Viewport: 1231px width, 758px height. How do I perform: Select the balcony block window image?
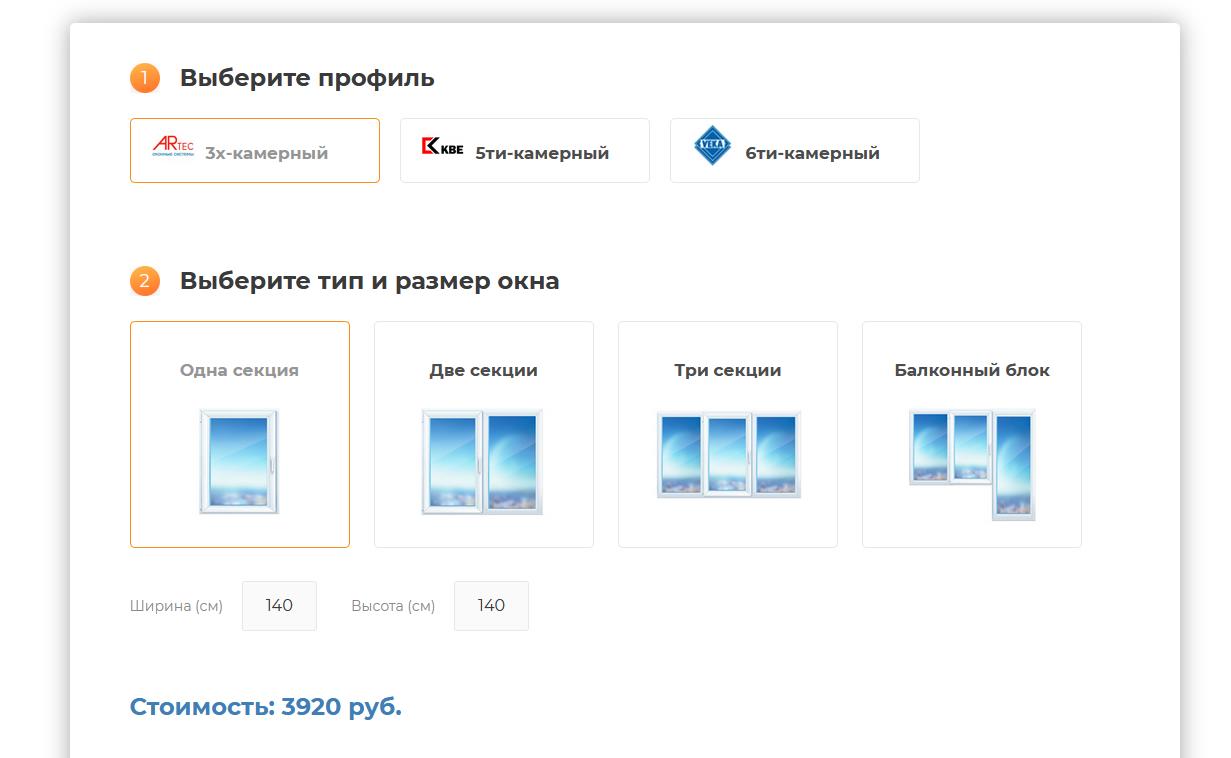tap(972, 463)
